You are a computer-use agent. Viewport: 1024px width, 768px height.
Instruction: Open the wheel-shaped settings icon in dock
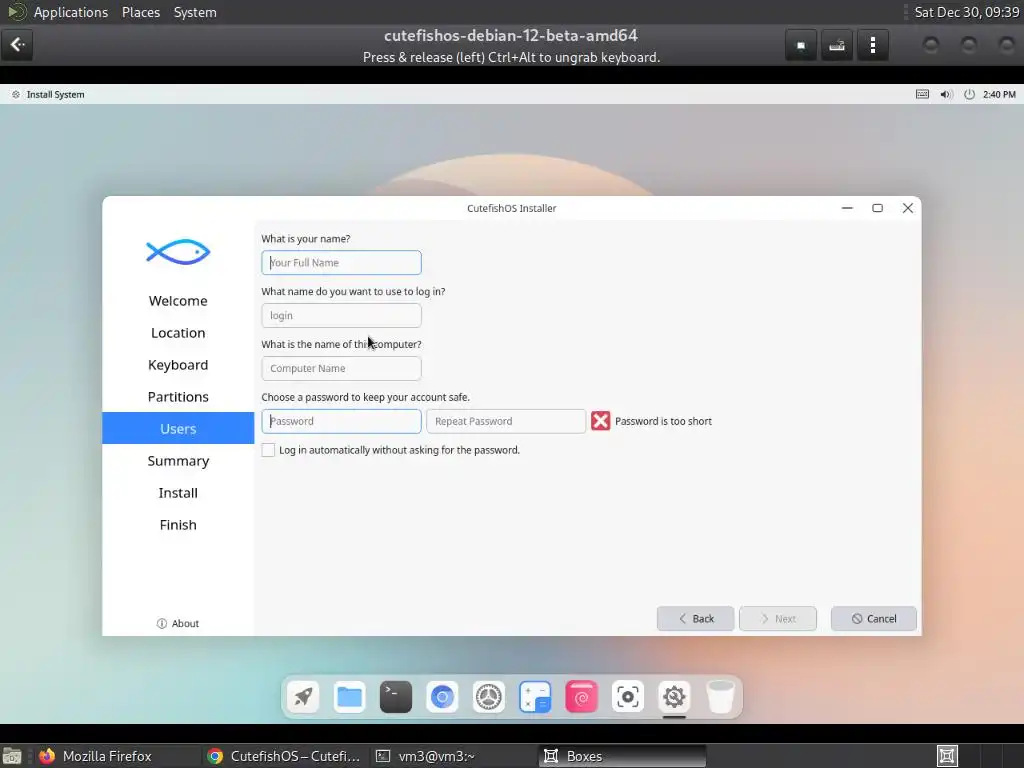pos(488,697)
